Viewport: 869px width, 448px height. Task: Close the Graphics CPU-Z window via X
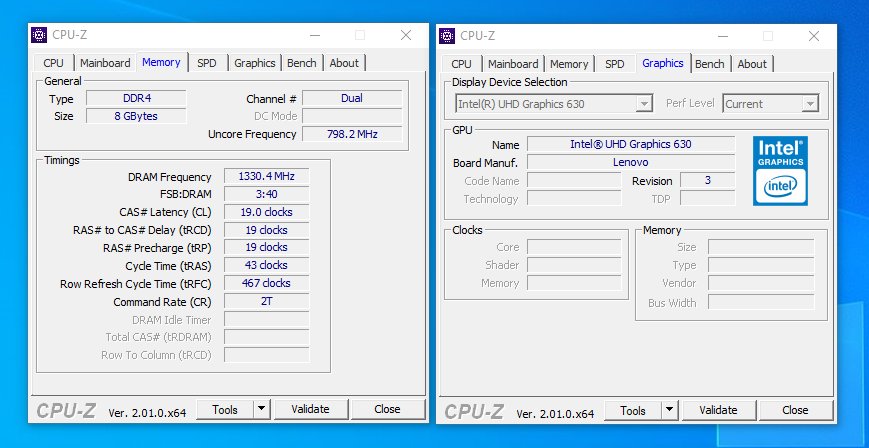click(814, 37)
